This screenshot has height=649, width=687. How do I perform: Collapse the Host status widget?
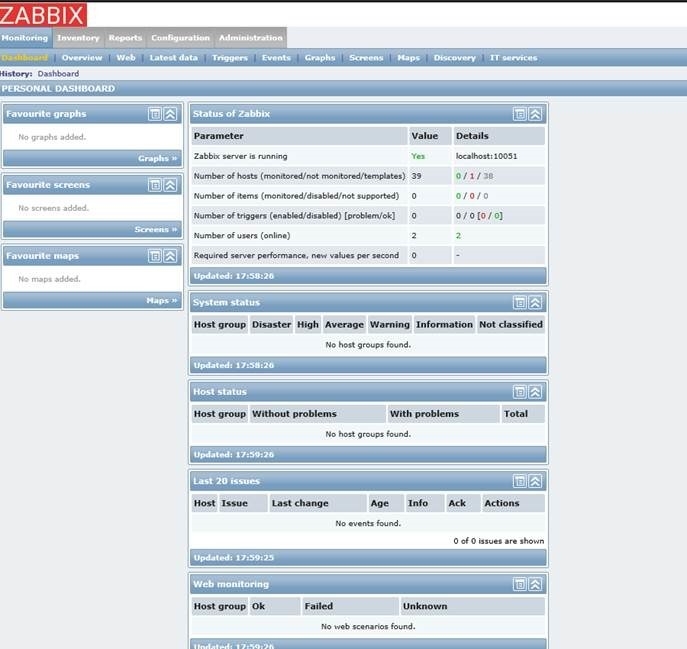535,392
